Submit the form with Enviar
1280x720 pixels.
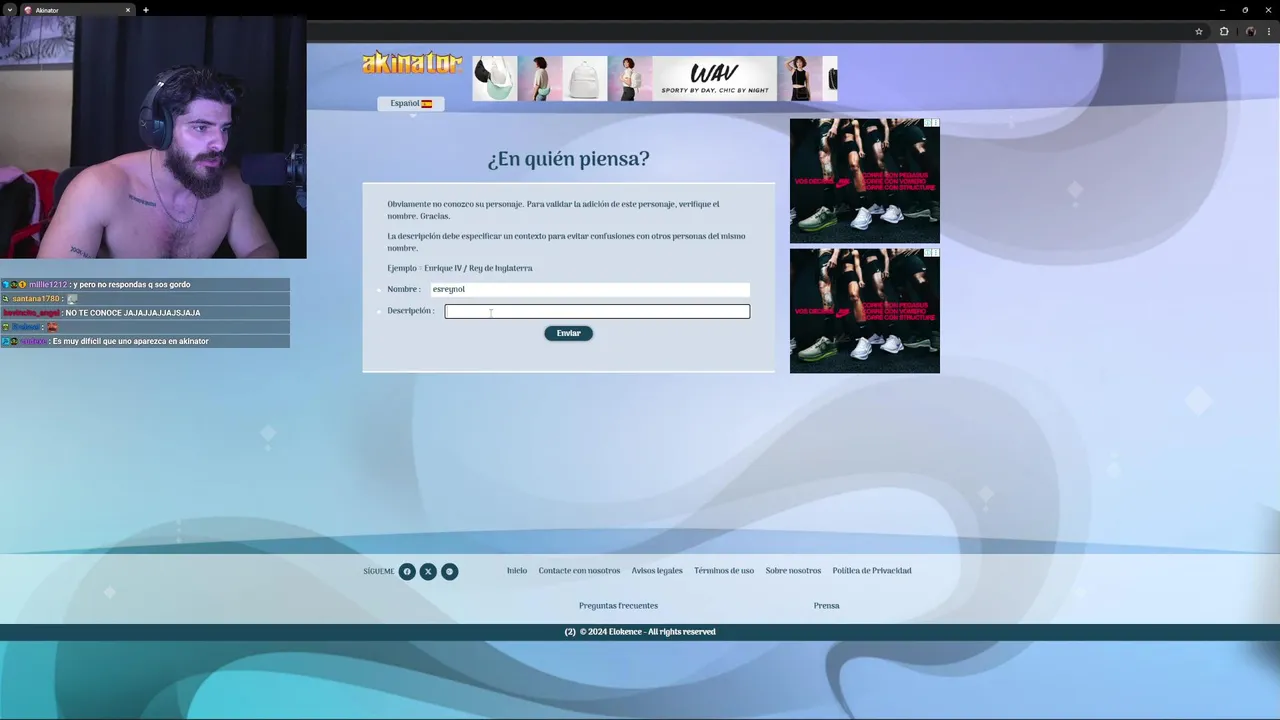[569, 333]
